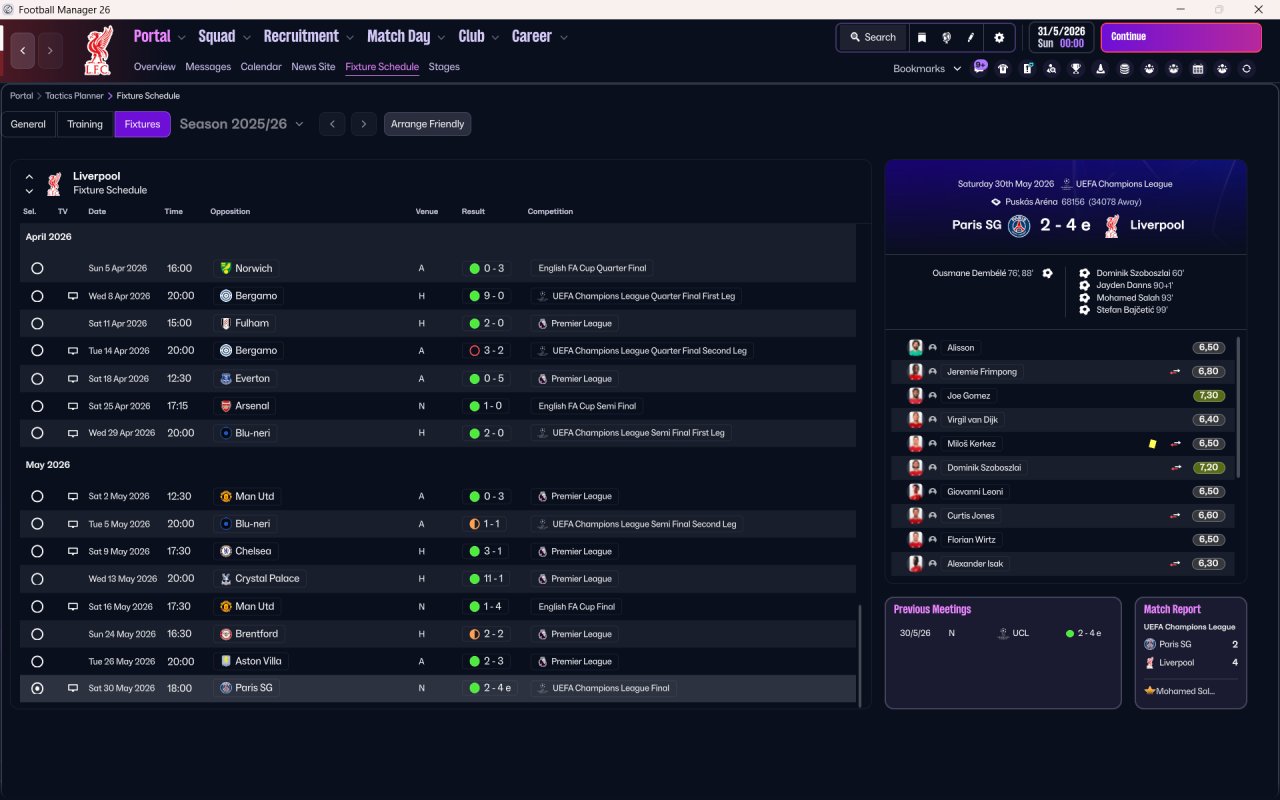
Task: Click the Tactics Planner breadcrumb link
Action: pyautogui.click(x=74, y=96)
